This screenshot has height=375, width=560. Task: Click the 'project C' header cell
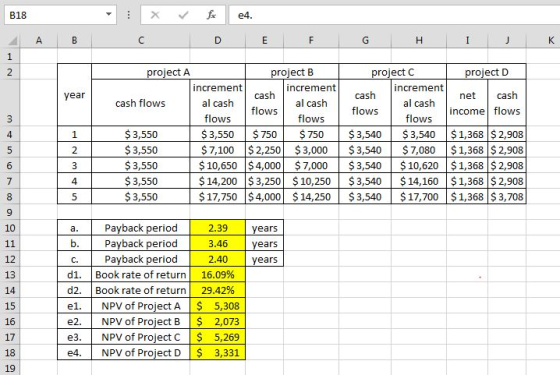[392, 72]
